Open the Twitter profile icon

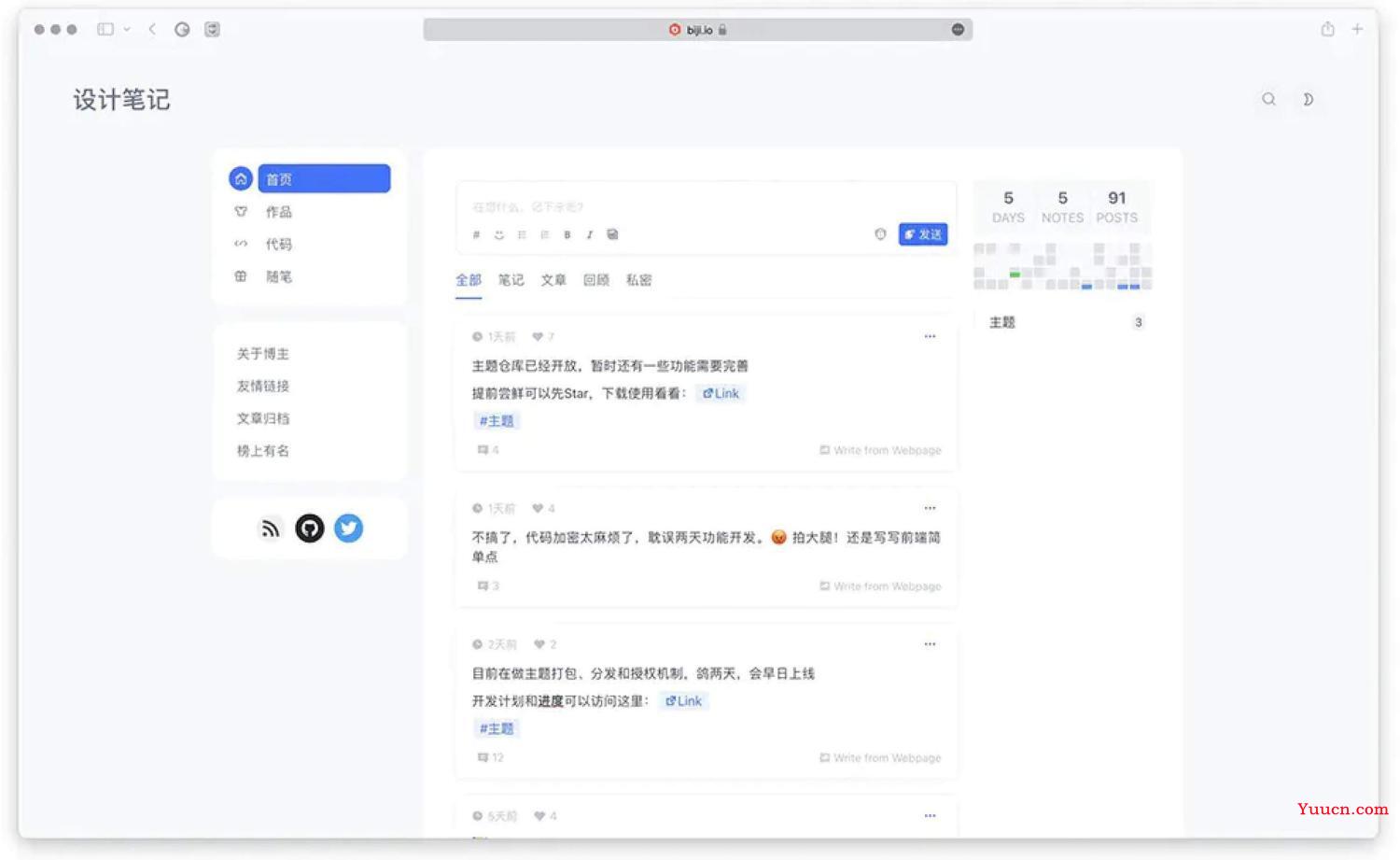(x=348, y=529)
